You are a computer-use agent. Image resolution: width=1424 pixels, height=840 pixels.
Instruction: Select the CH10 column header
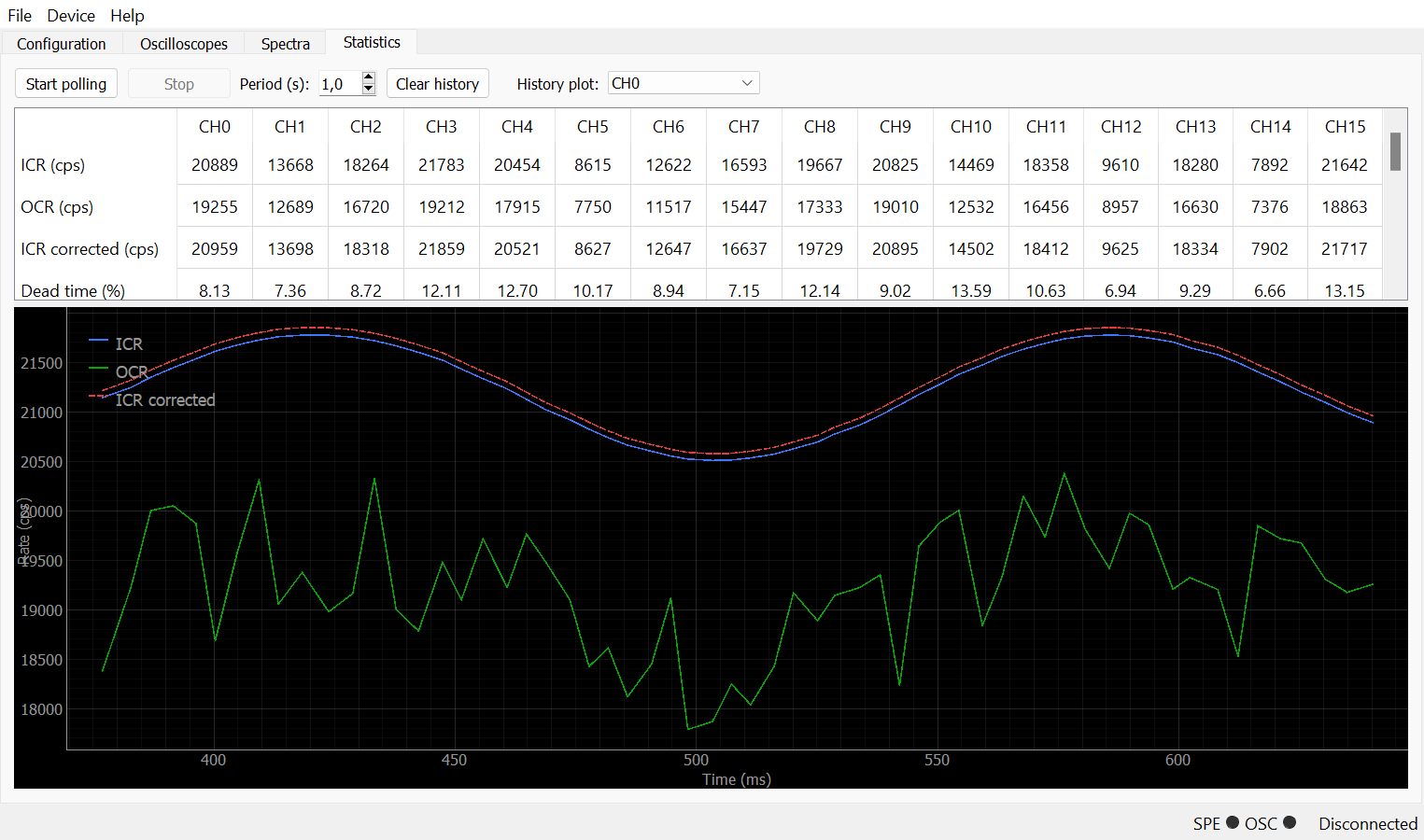coord(971,126)
